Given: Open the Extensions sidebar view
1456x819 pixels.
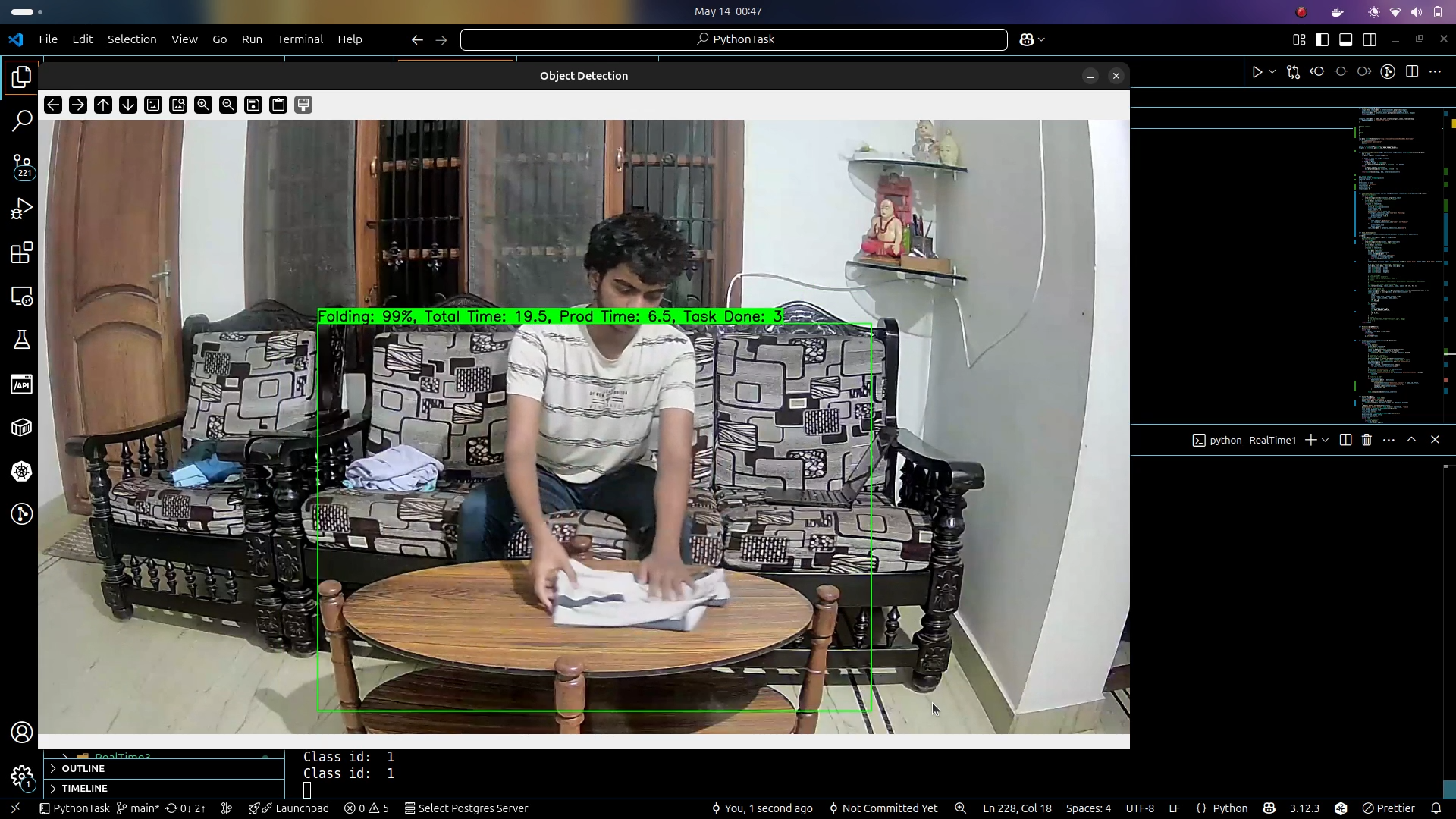Looking at the screenshot, I should click(x=22, y=253).
